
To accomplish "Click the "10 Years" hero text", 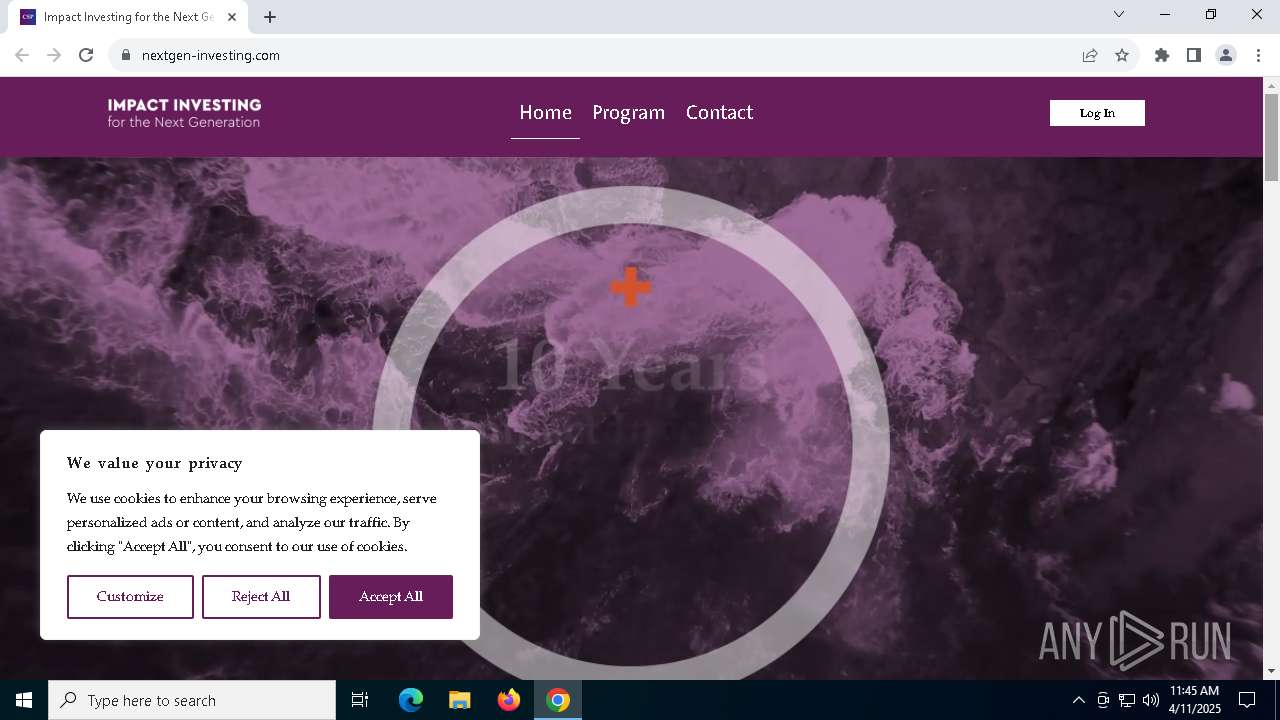I will pos(631,365).
